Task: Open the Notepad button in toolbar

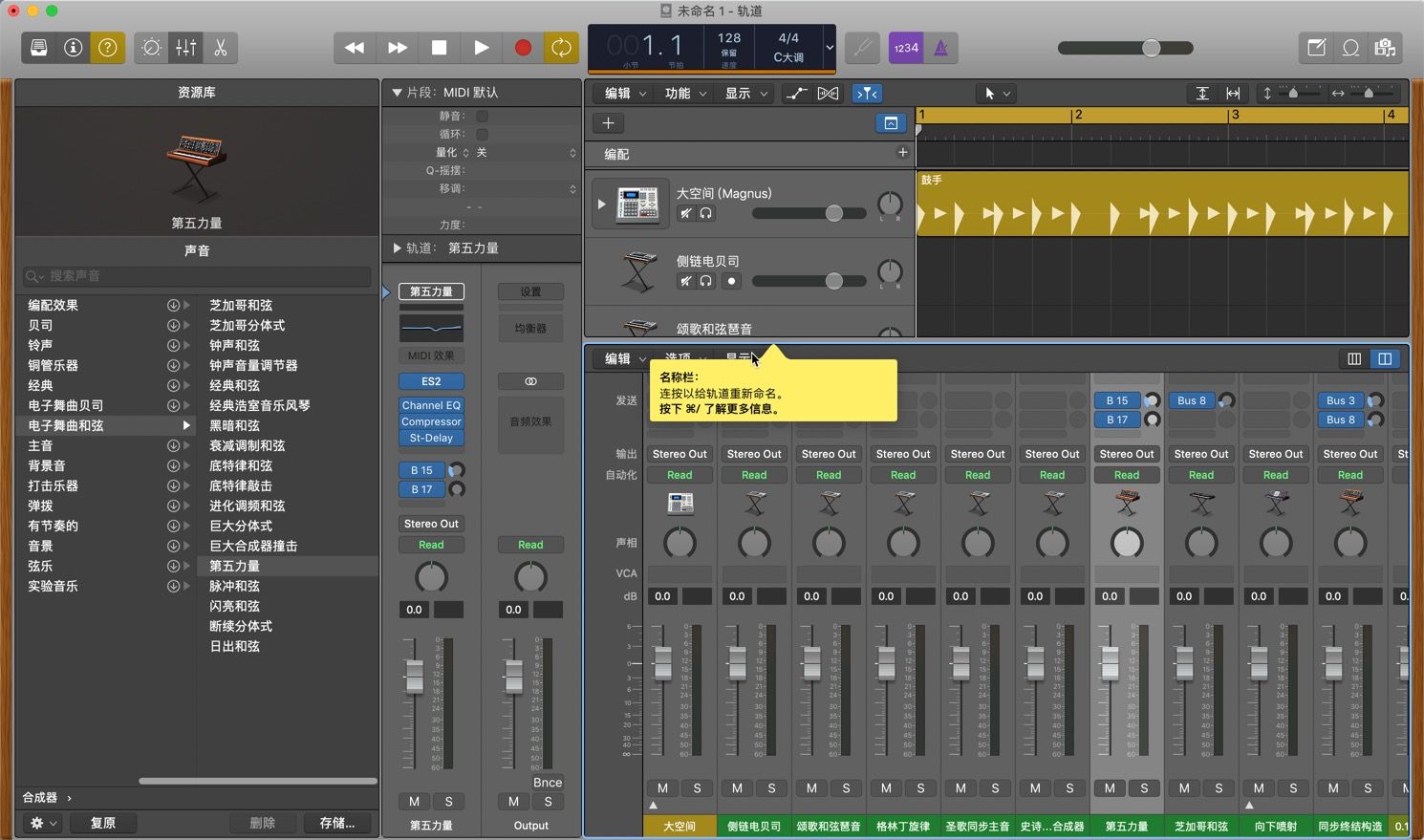Action: [1316, 48]
